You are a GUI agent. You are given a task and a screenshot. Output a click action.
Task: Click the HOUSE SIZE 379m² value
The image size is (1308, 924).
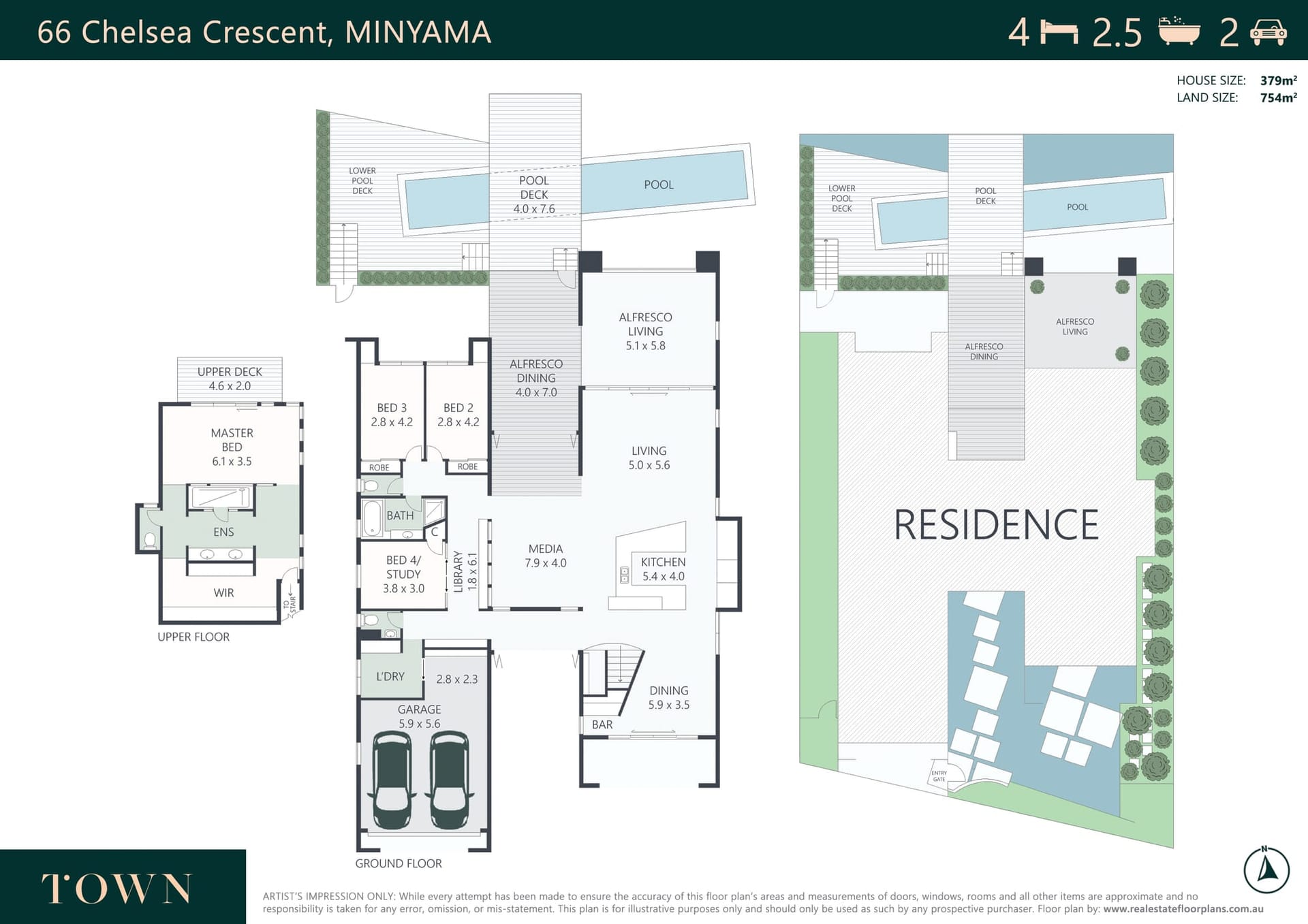coord(1278,80)
